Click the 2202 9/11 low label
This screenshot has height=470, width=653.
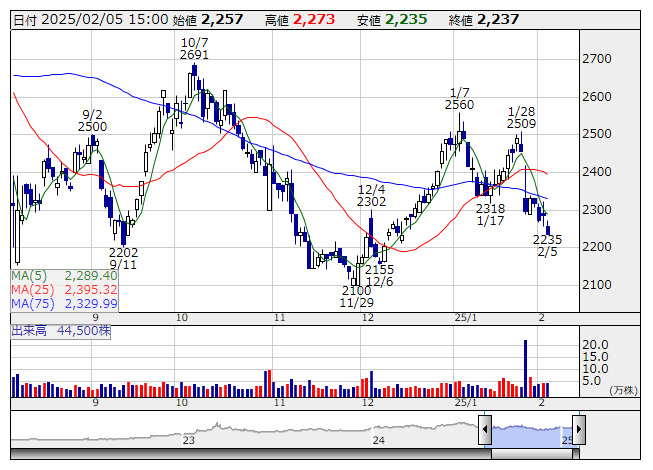pos(123,258)
